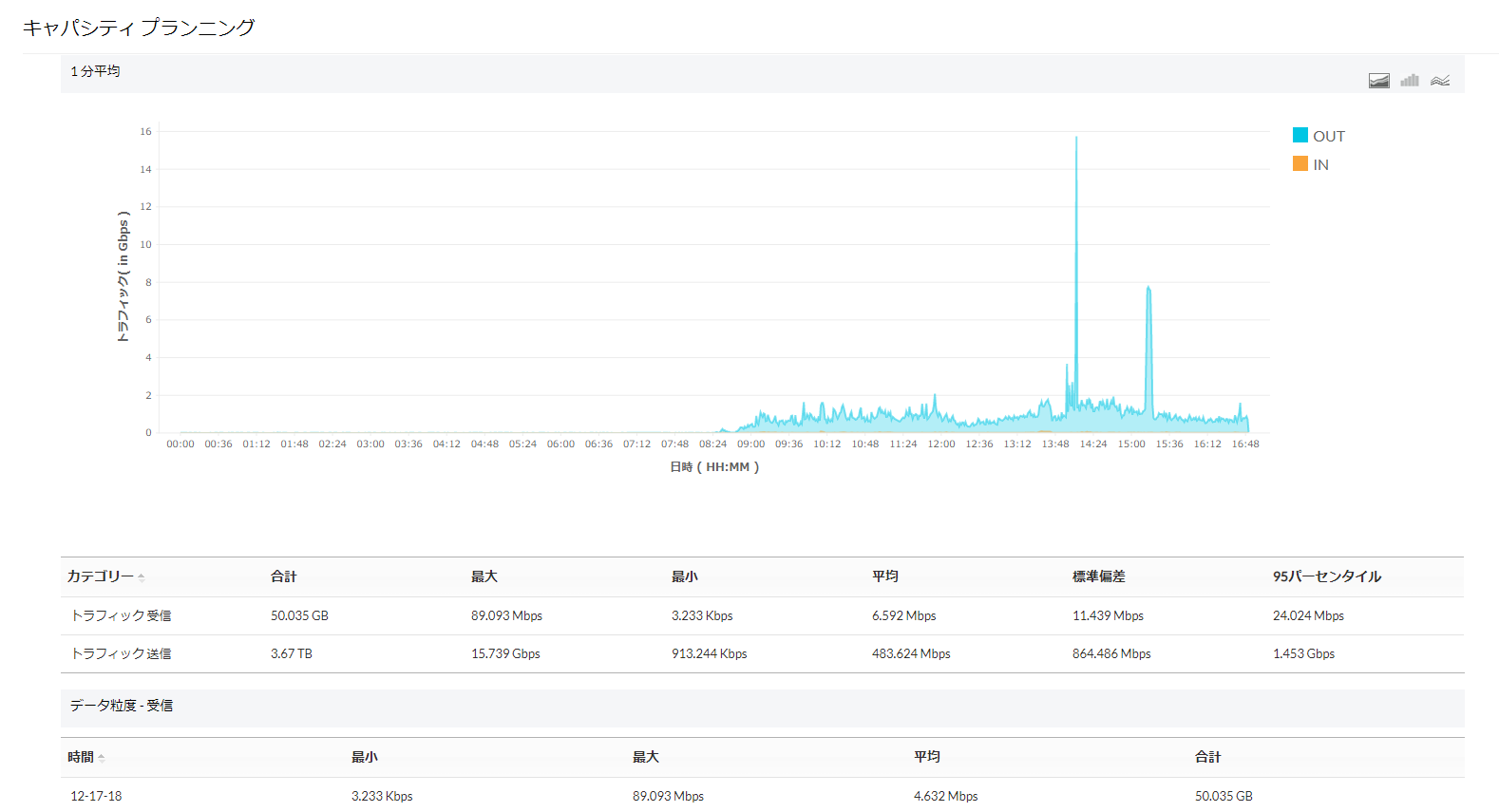Click the 15:00 axis time label
1499x812 pixels.
click(1131, 444)
